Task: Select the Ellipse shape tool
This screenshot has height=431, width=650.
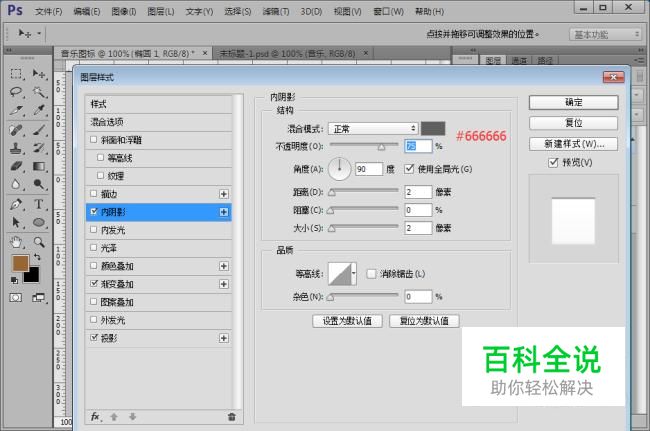Action: [x=39, y=222]
